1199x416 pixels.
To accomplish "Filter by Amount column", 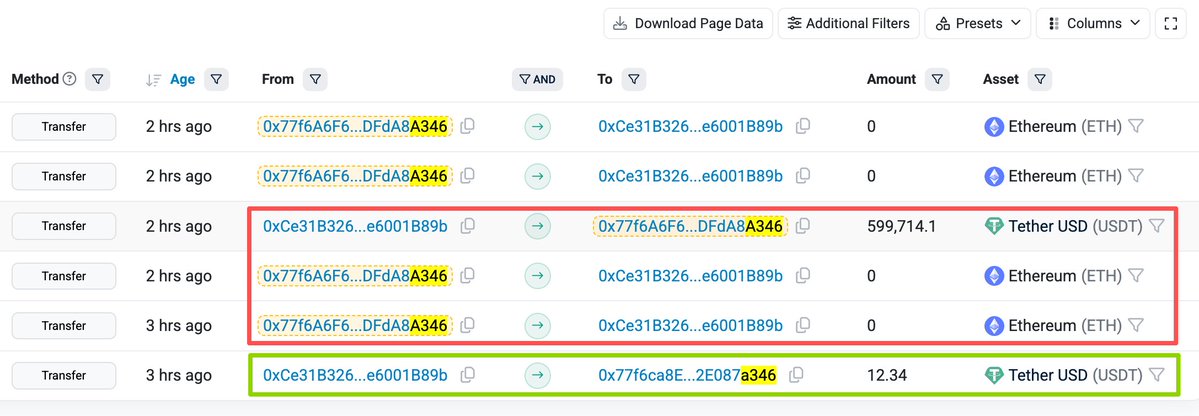I will click(x=937, y=79).
